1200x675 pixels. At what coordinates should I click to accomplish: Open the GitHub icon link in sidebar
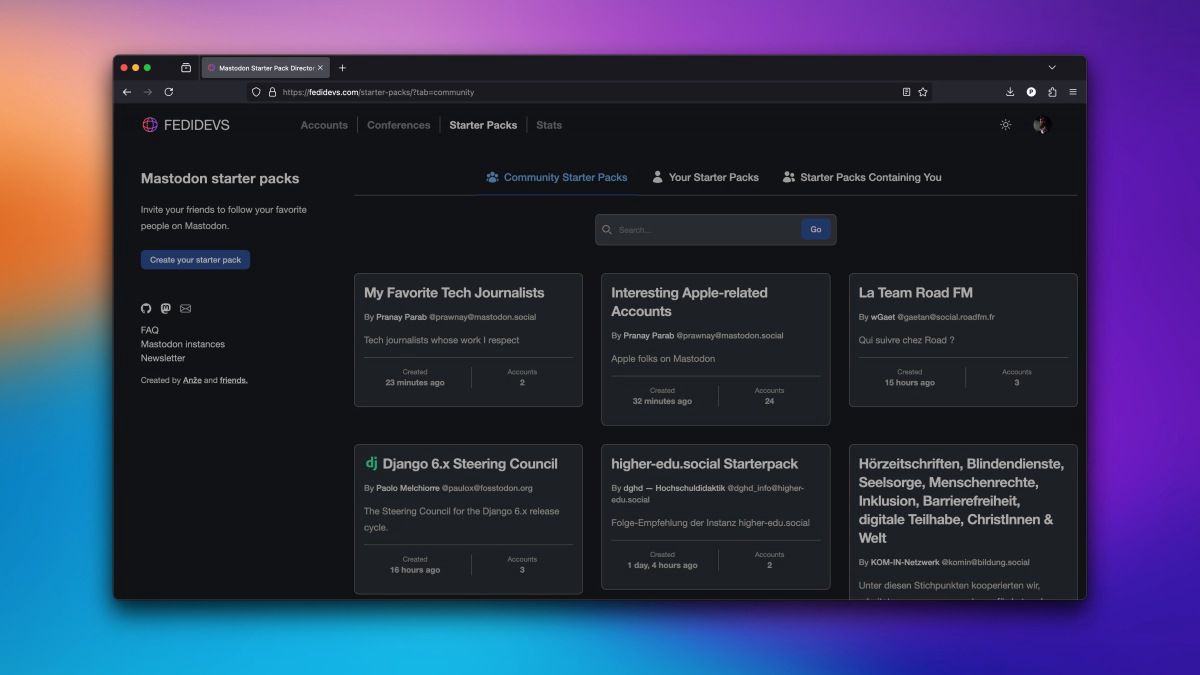point(146,309)
